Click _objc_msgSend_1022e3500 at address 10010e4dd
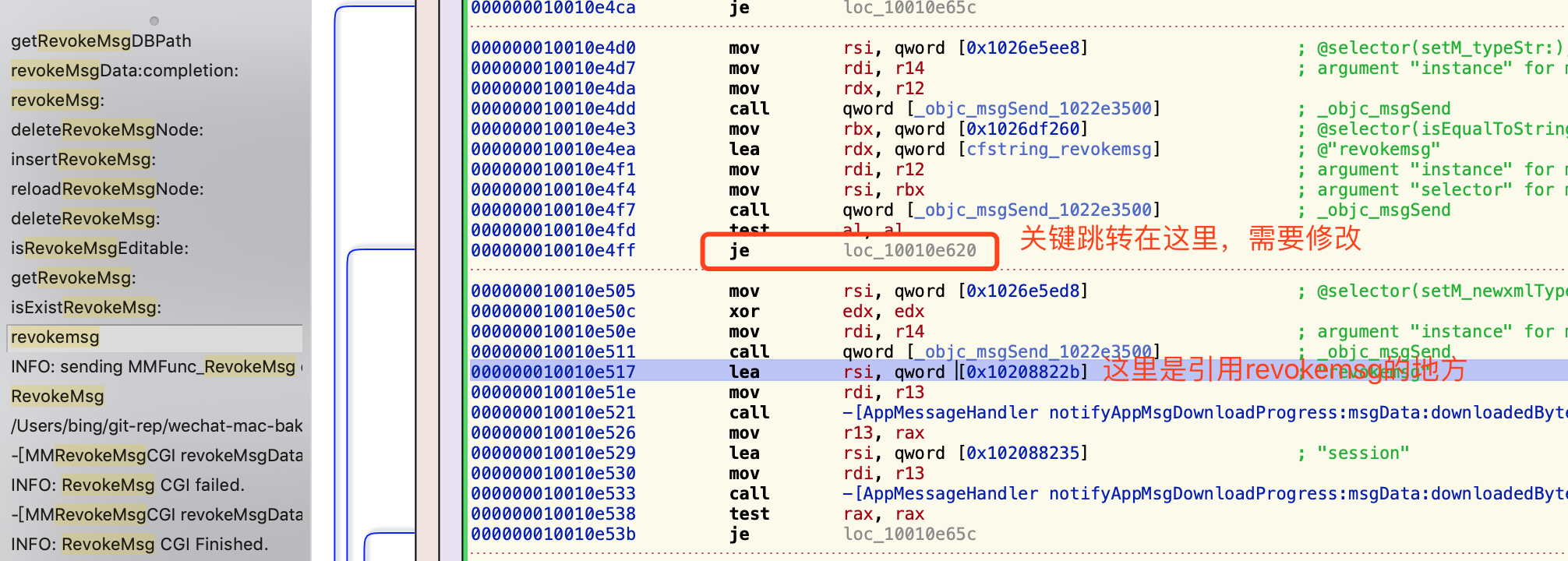The height and width of the screenshot is (561, 1568). click(x=1033, y=108)
